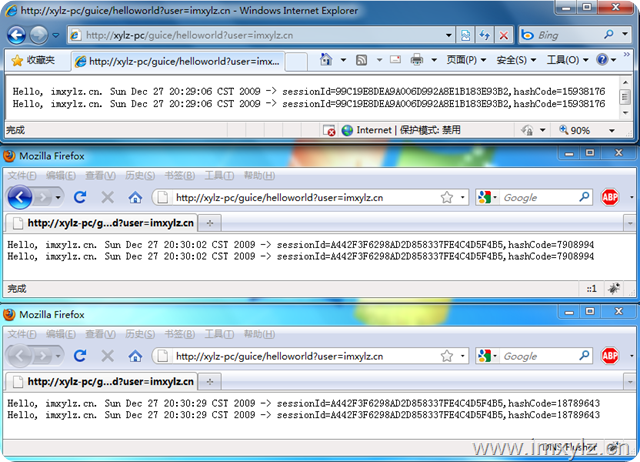The image size is (640, 462).
Task: Click Read Mail icon in Internet Explorer
Action: coord(395,60)
